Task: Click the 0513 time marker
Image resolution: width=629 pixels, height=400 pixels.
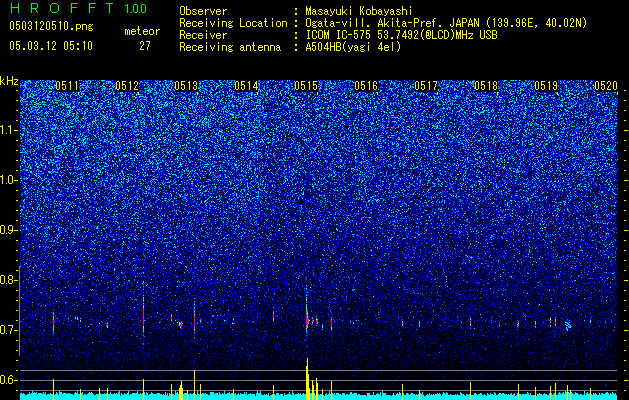Action: point(187,86)
